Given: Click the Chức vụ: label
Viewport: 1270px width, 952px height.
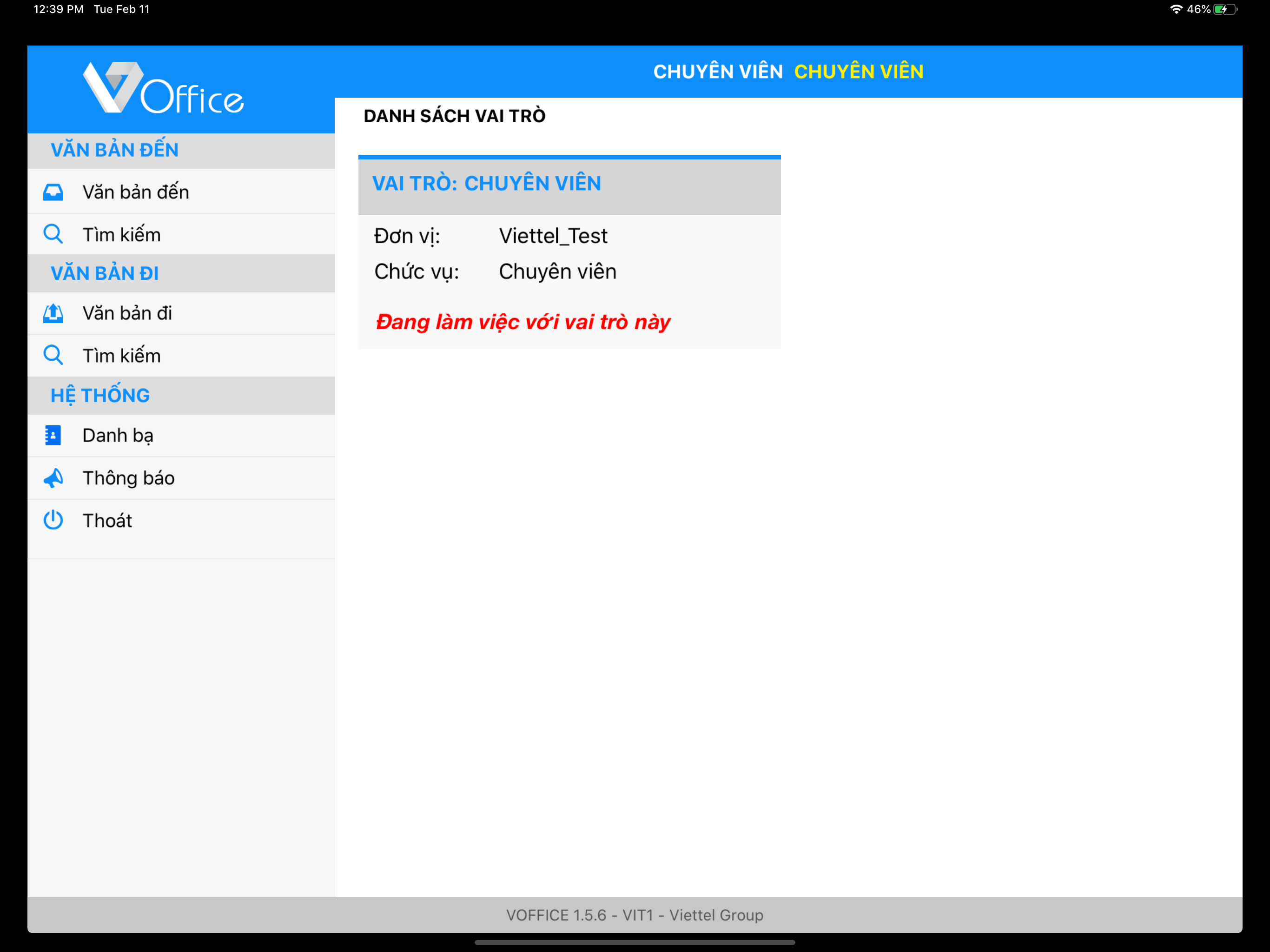Looking at the screenshot, I should point(416,271).
